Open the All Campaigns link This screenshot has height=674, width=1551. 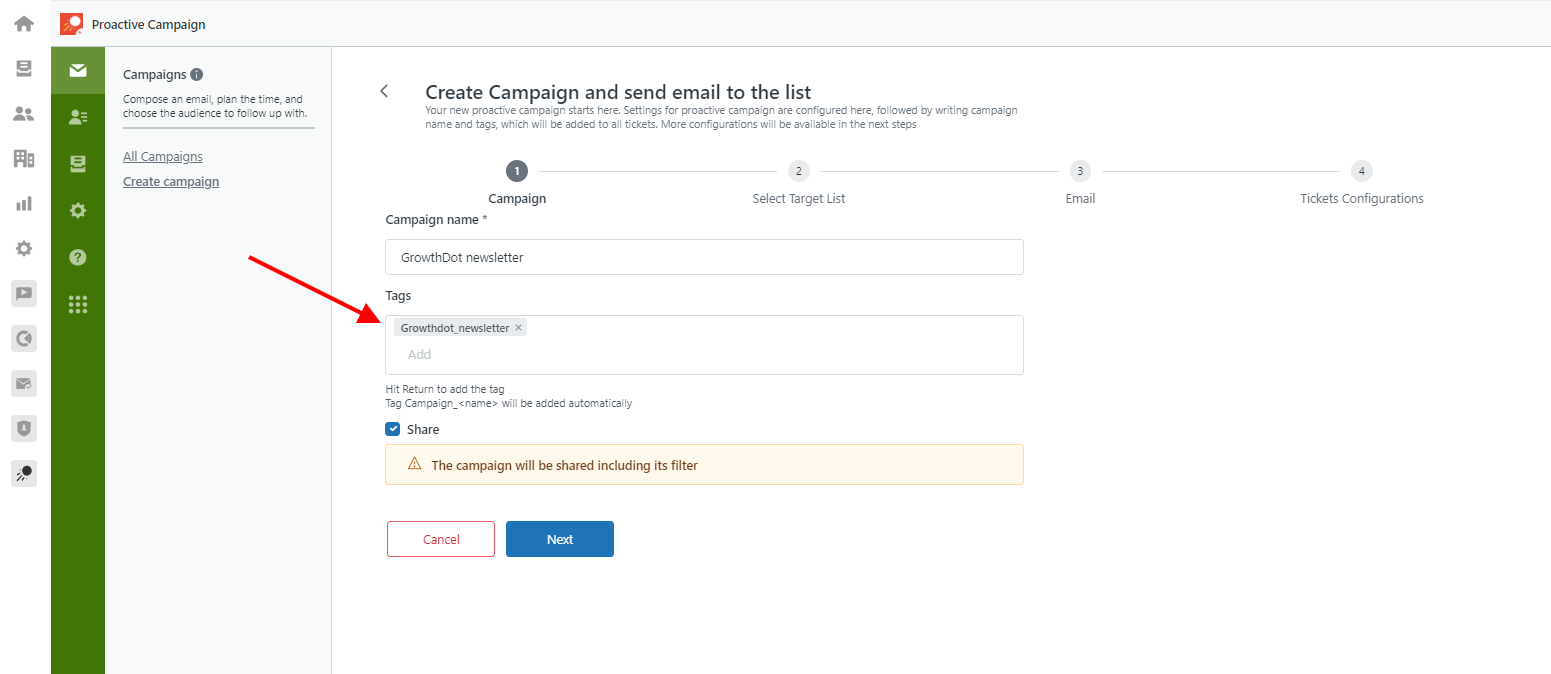click(163, 157)
